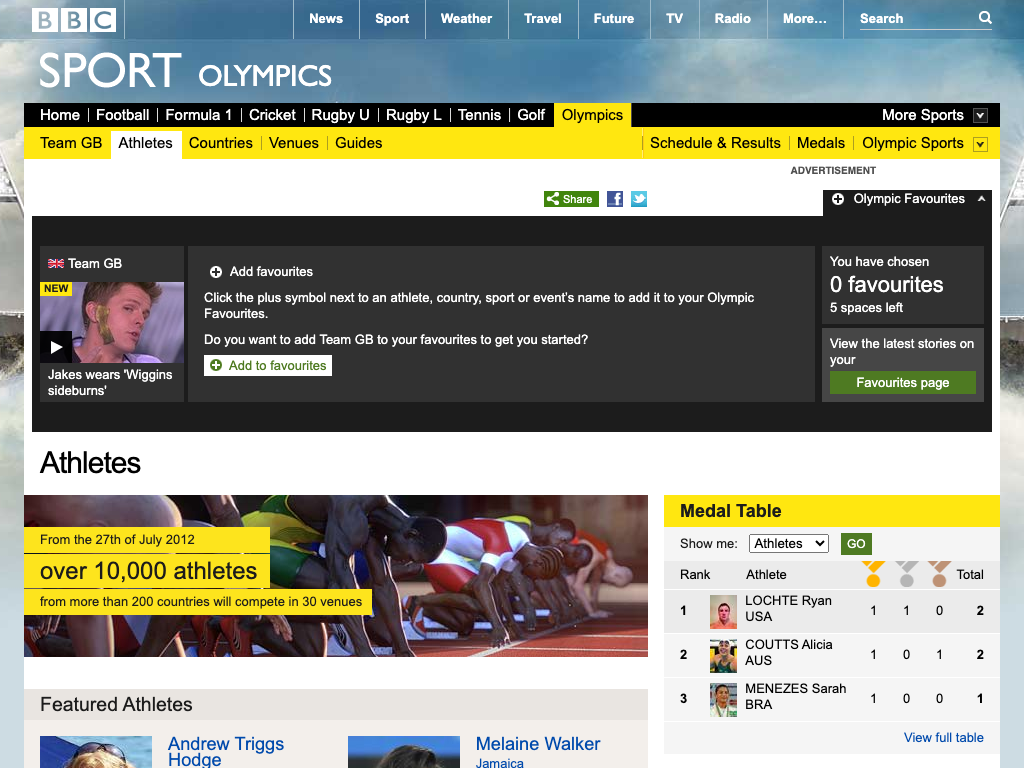Go to Football section
The height and width of the screenshot is (768, 1024).
click(123, 115)
